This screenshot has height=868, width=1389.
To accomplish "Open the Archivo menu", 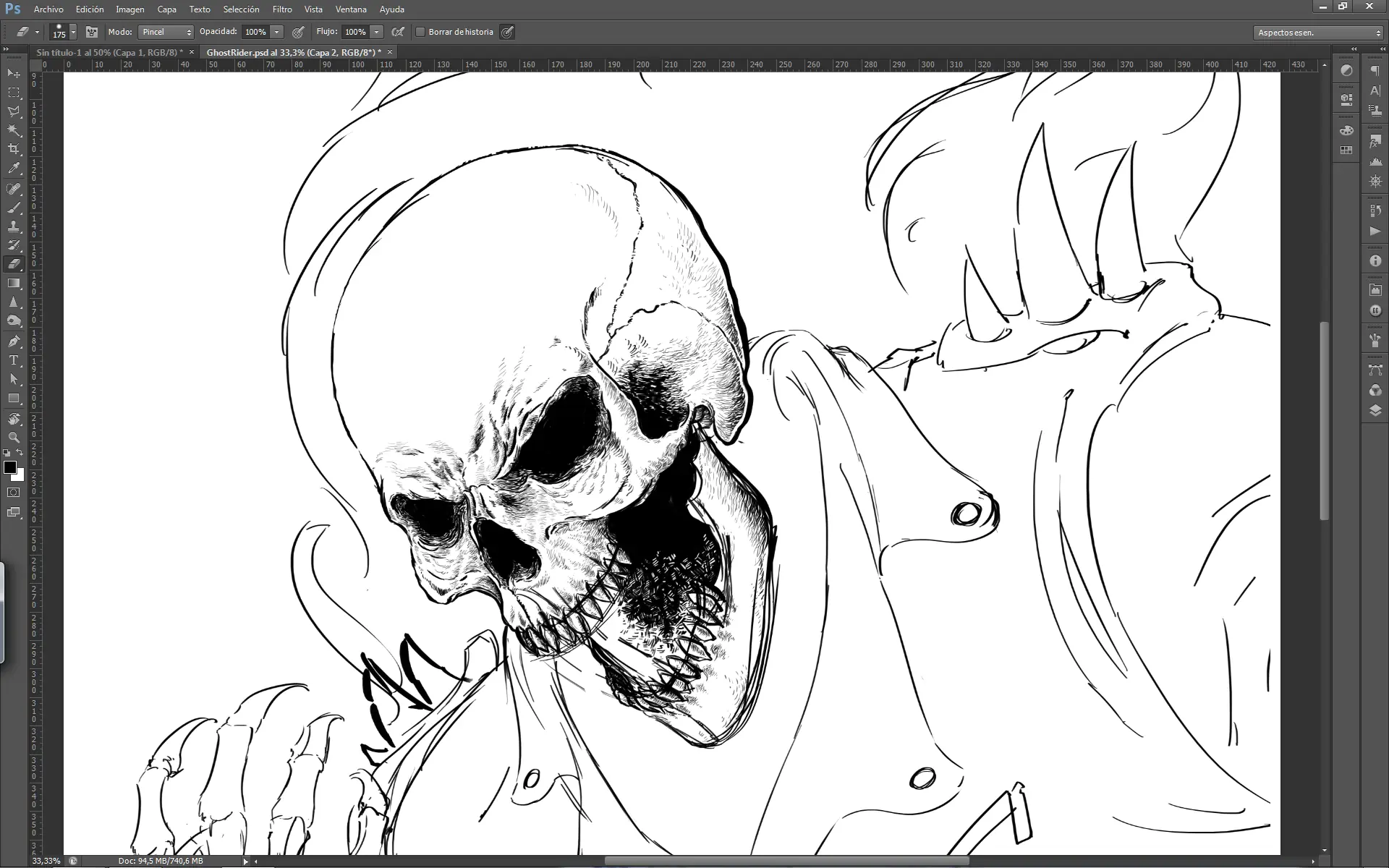I will 48,9.
